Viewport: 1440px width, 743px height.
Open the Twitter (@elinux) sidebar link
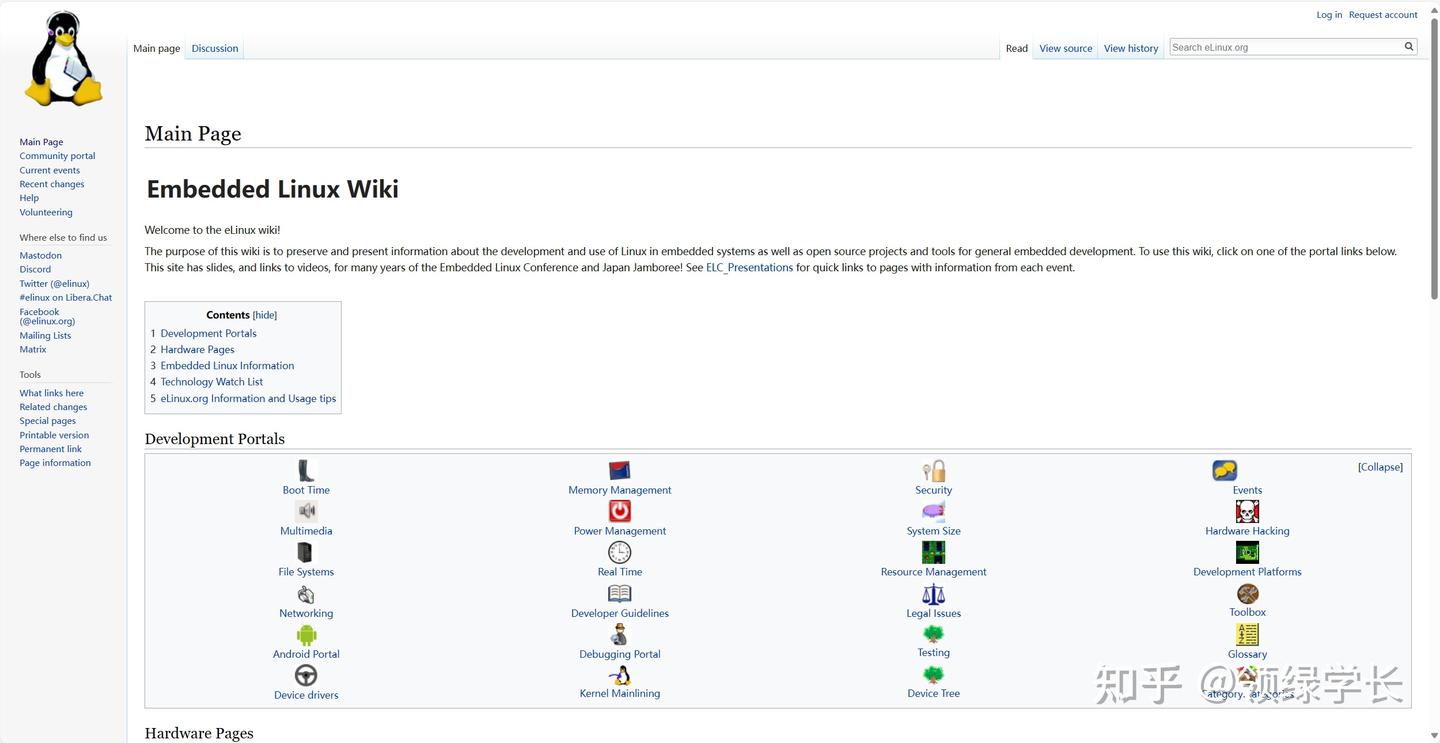click(x=55, y=284)
